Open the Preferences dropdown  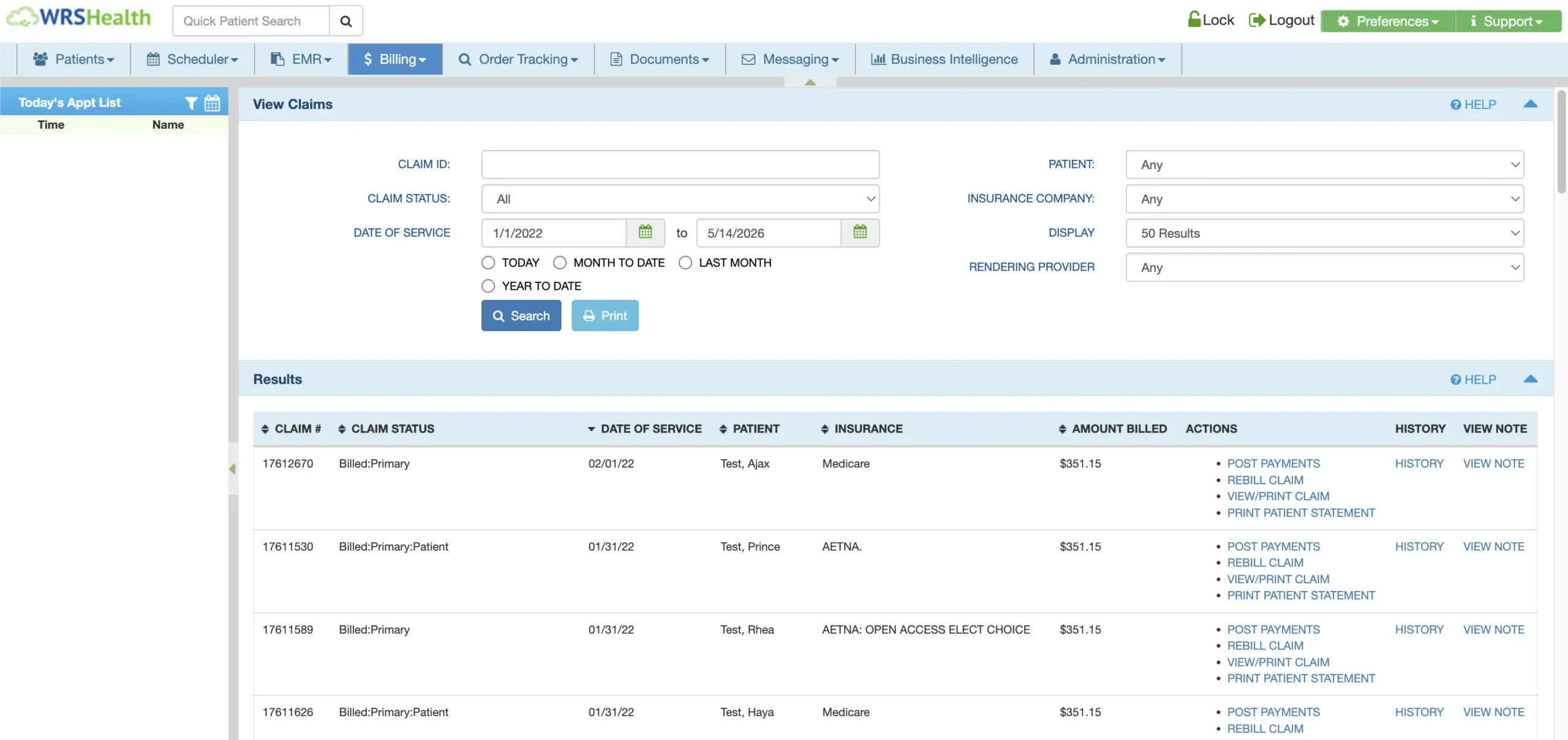pyautogui.click(x=1388, y=21)
